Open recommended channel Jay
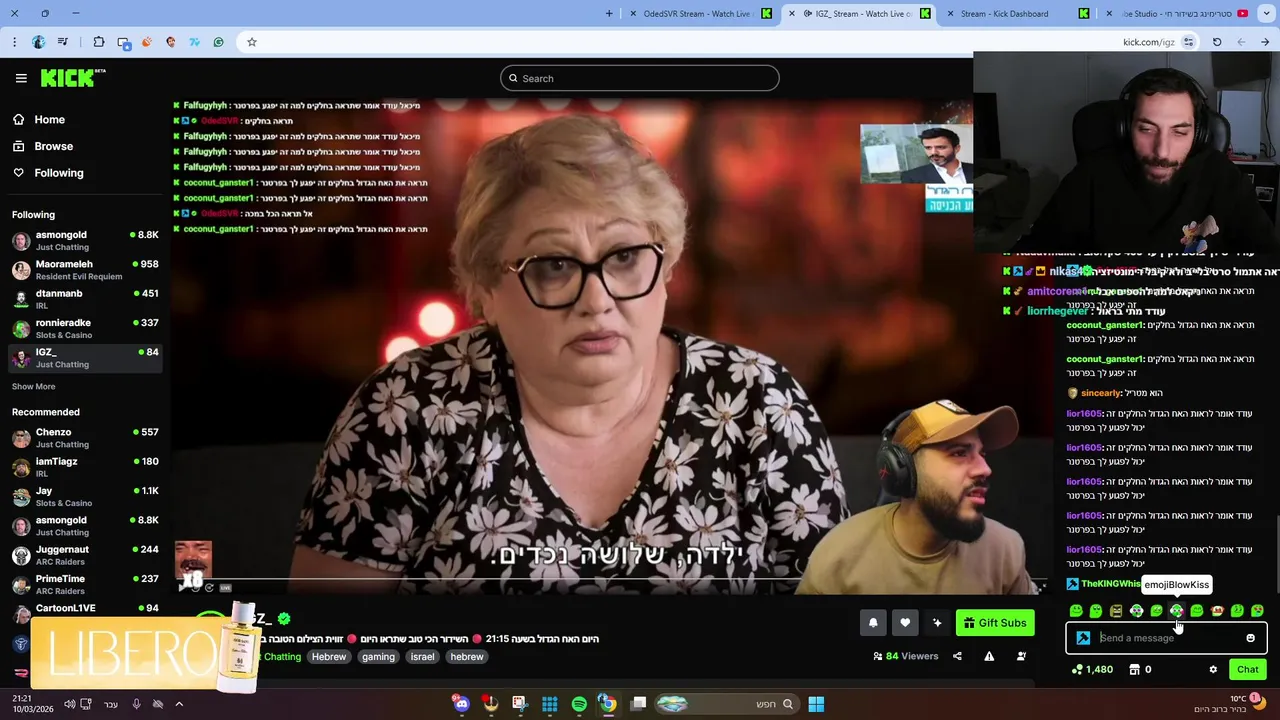 (x=84, y=497)
